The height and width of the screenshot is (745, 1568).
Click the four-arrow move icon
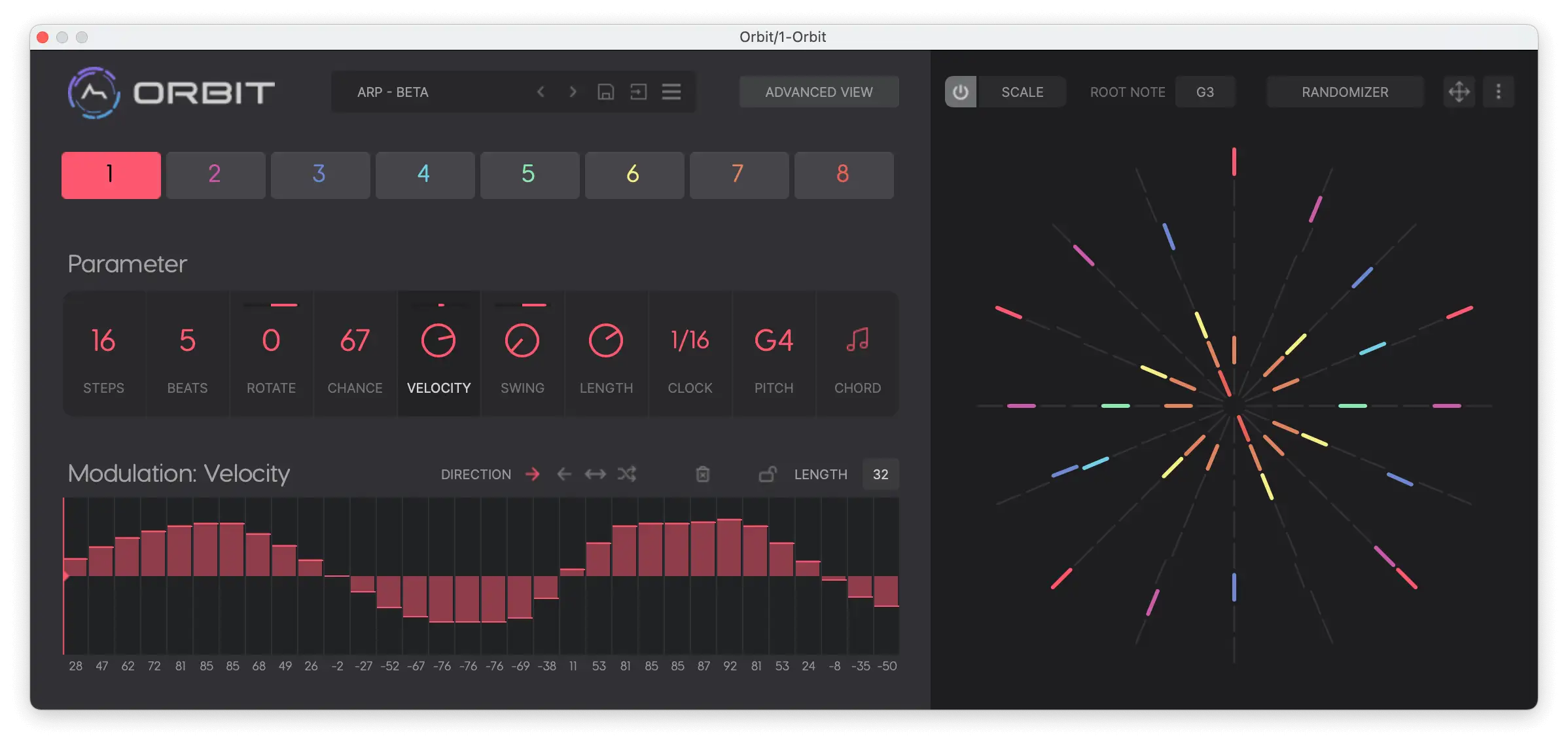pos(1459,92)
